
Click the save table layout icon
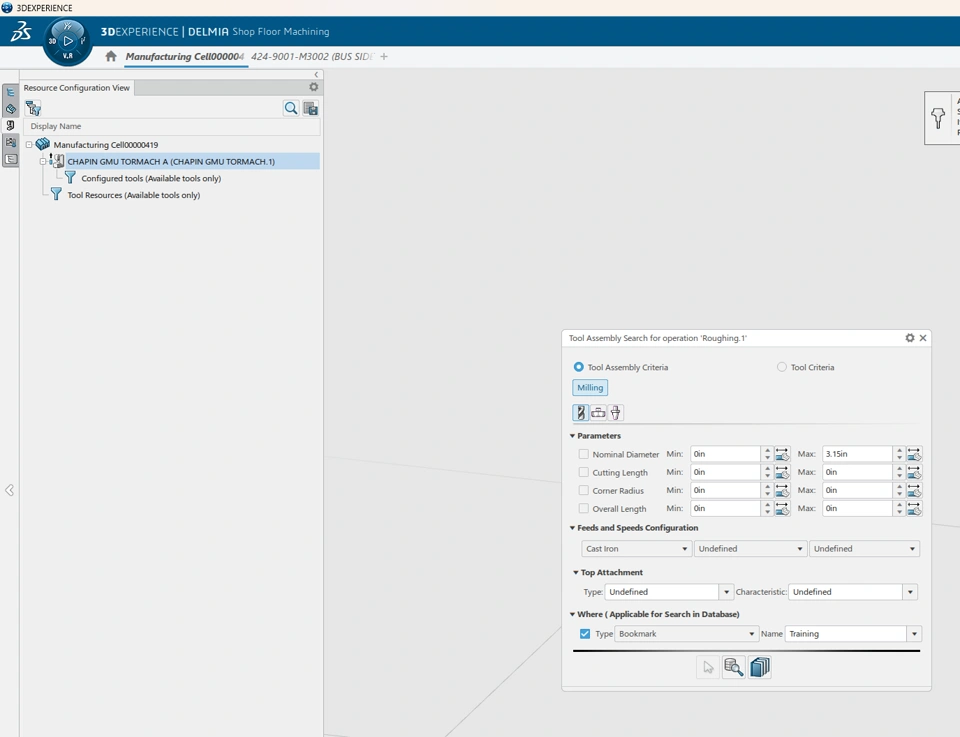311,108
